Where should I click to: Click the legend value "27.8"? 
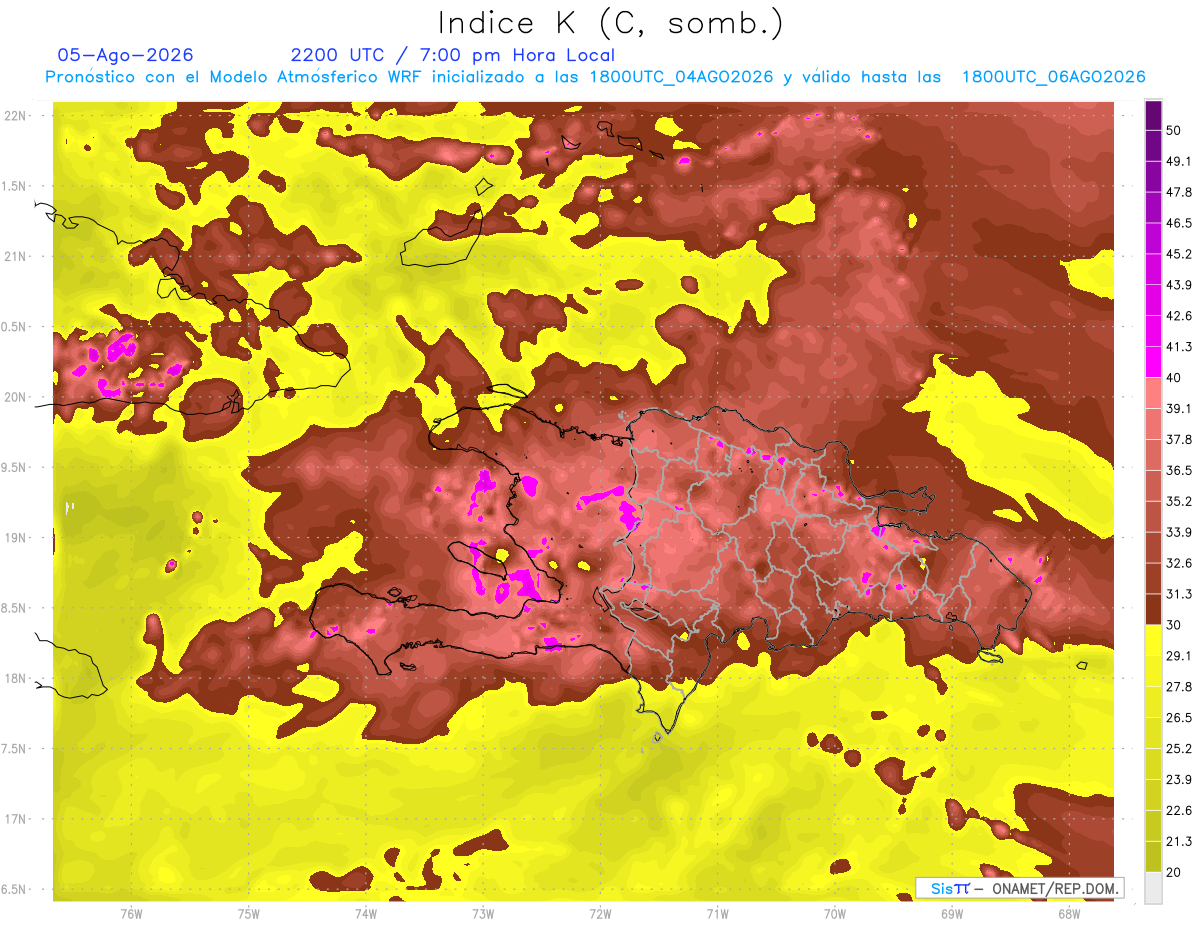point(1179,687)
